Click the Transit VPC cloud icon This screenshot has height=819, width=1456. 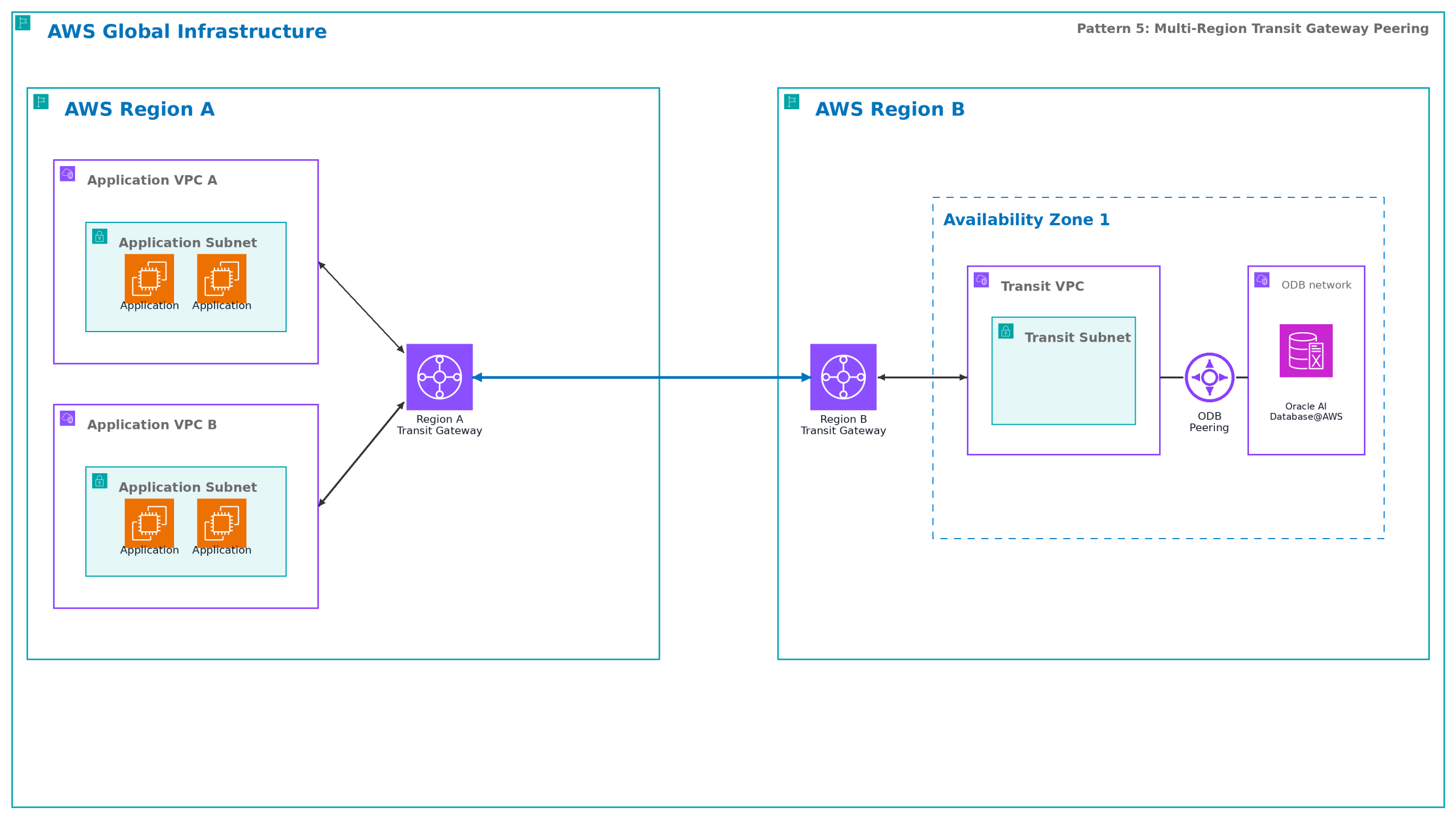click(981, 280)
